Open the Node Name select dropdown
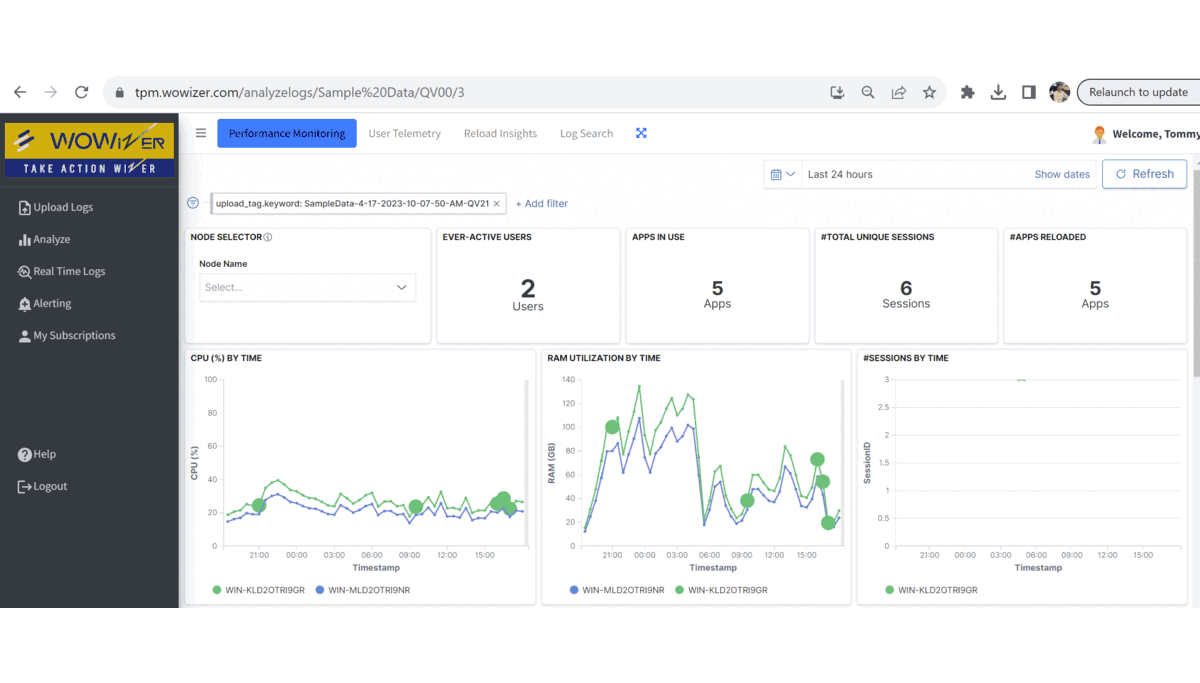 (307, 287)
